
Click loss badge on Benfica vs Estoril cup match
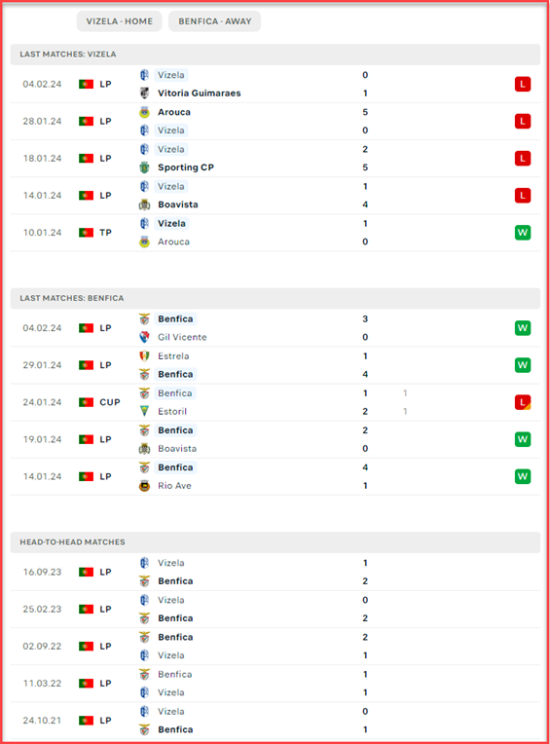tap(522, 402)
